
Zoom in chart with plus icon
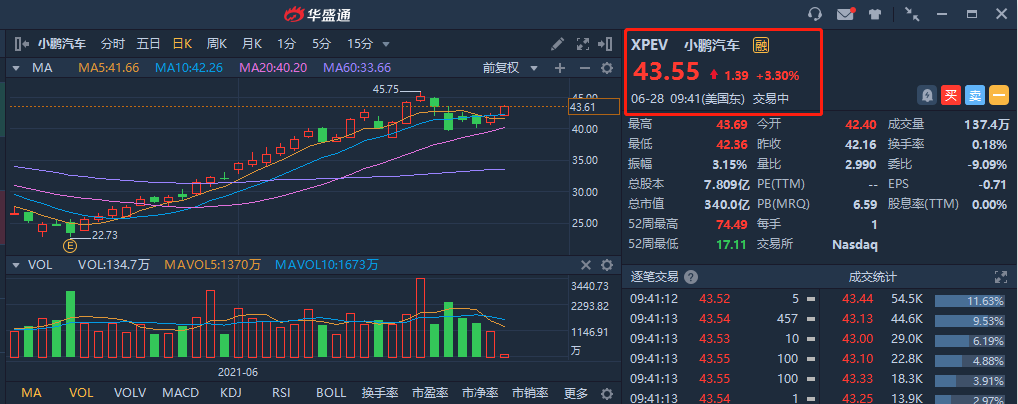click(560, 68)
